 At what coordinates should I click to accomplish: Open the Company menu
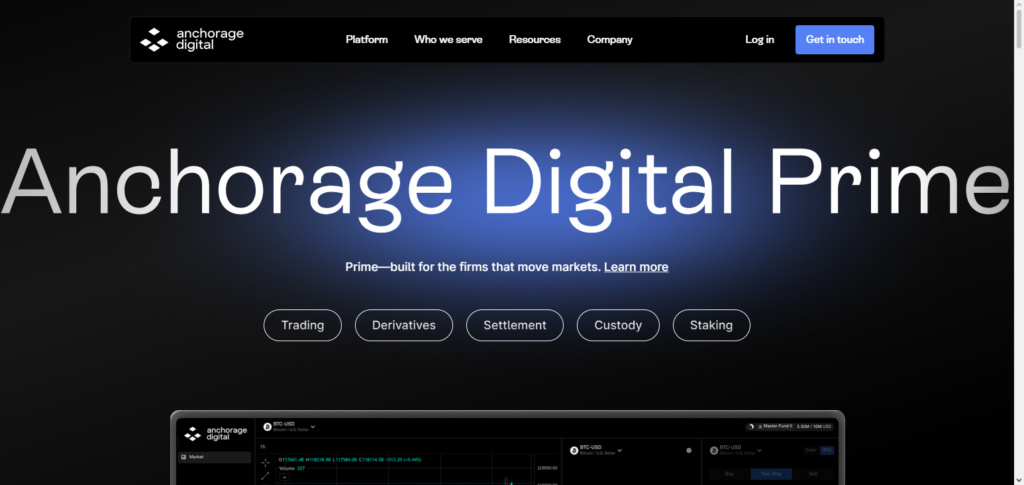pyautogui.click(x=609, y=39)
